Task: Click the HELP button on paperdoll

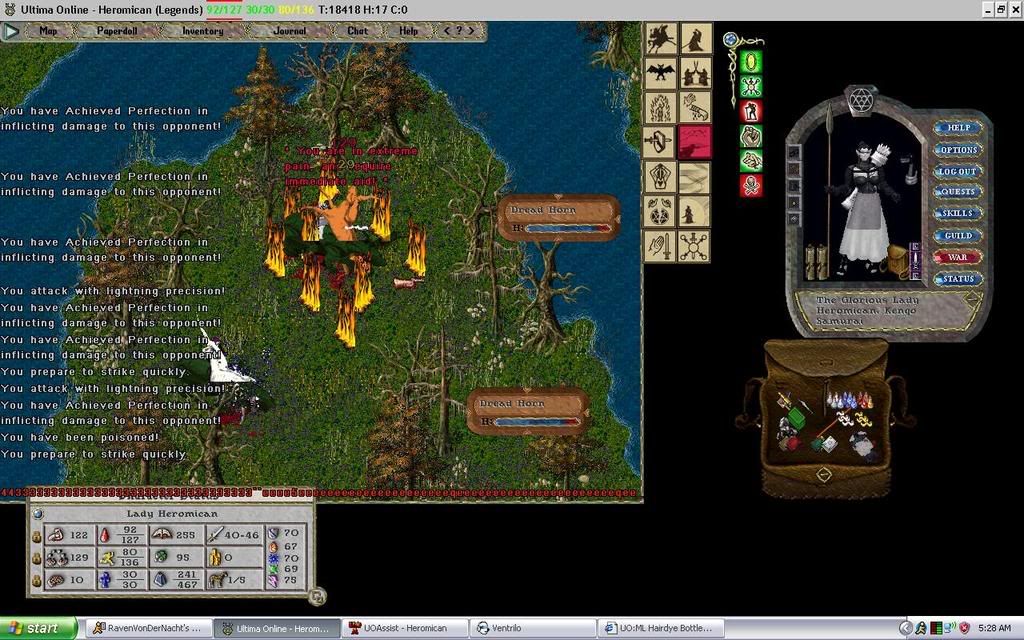Action: coord(958,128)
